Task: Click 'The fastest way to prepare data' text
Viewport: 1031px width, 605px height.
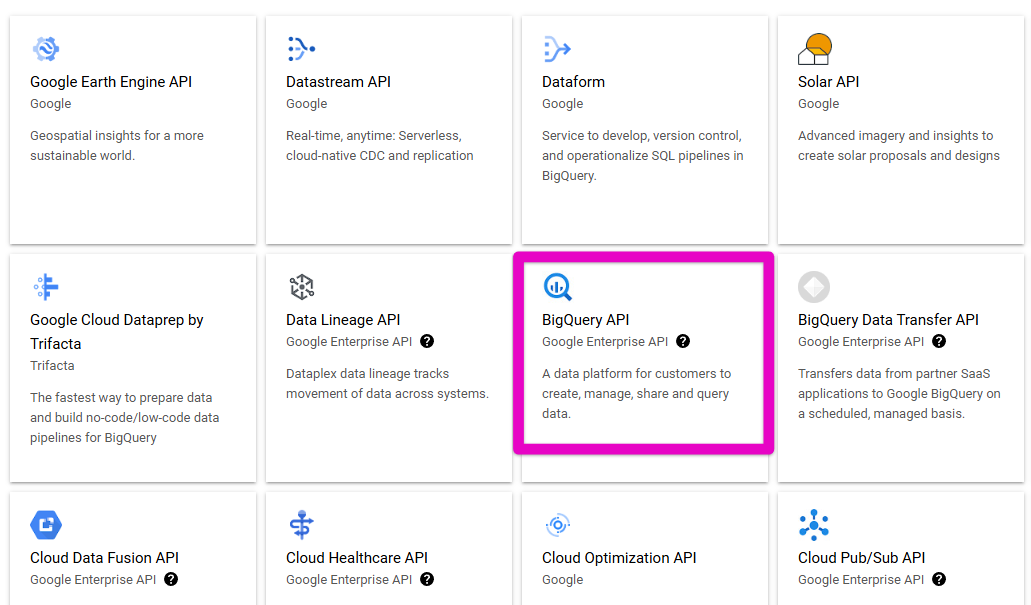Action: click(124, 418)
